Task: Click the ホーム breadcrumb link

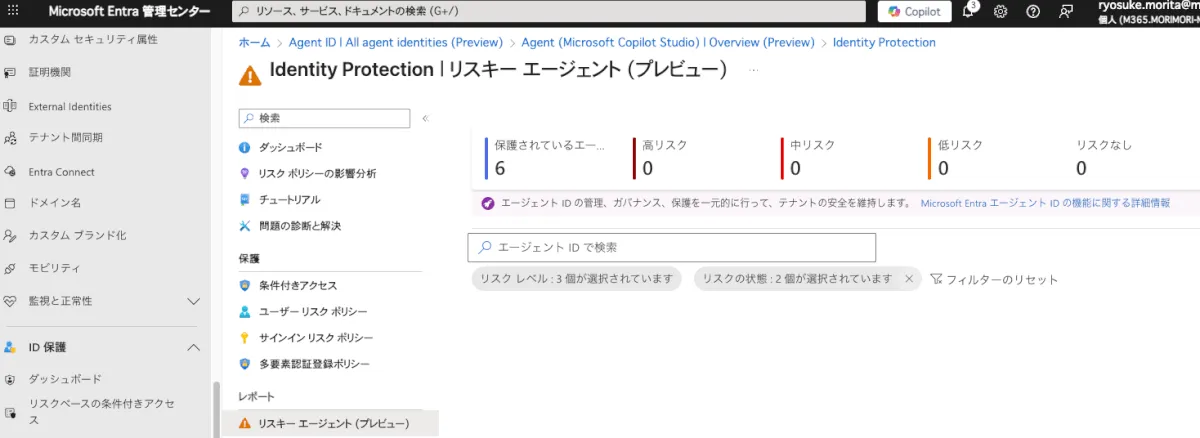Action: pyautogui.click(x=254, y=42)
